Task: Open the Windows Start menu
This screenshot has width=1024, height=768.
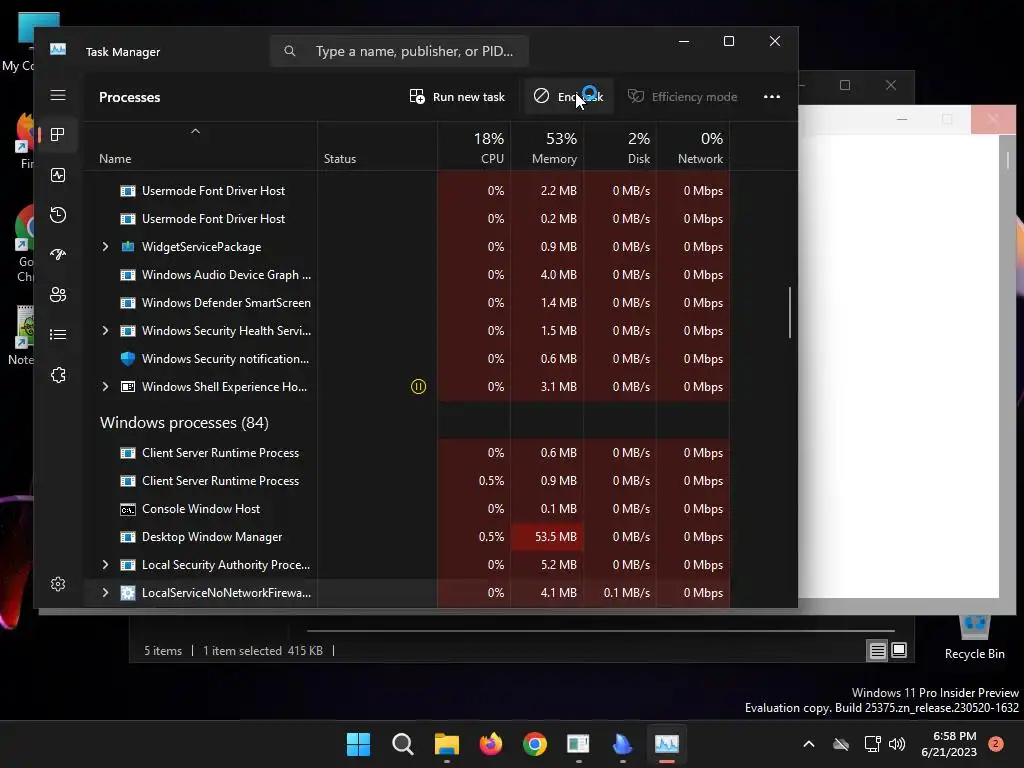Action: 359,744
